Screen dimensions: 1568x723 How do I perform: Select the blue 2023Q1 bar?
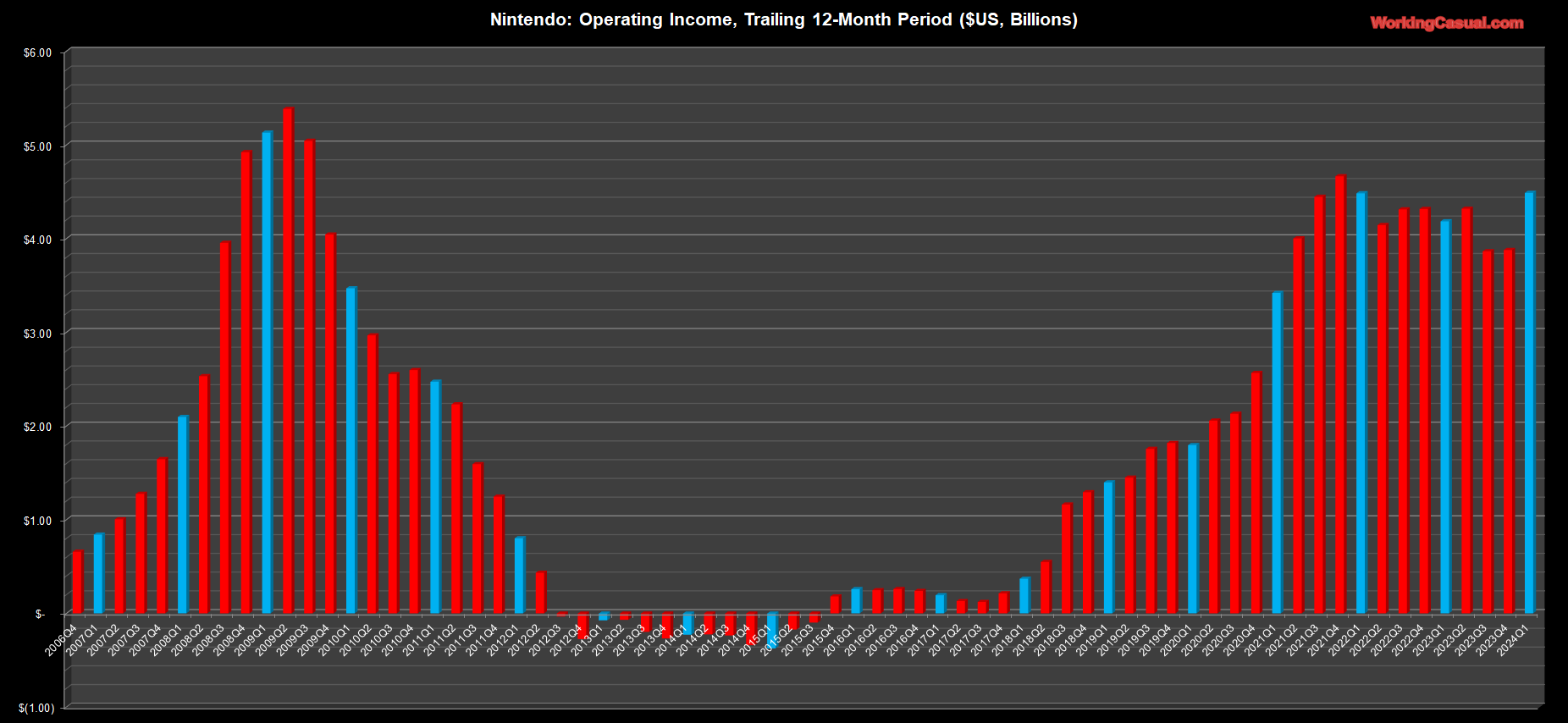coord(1446,417)
